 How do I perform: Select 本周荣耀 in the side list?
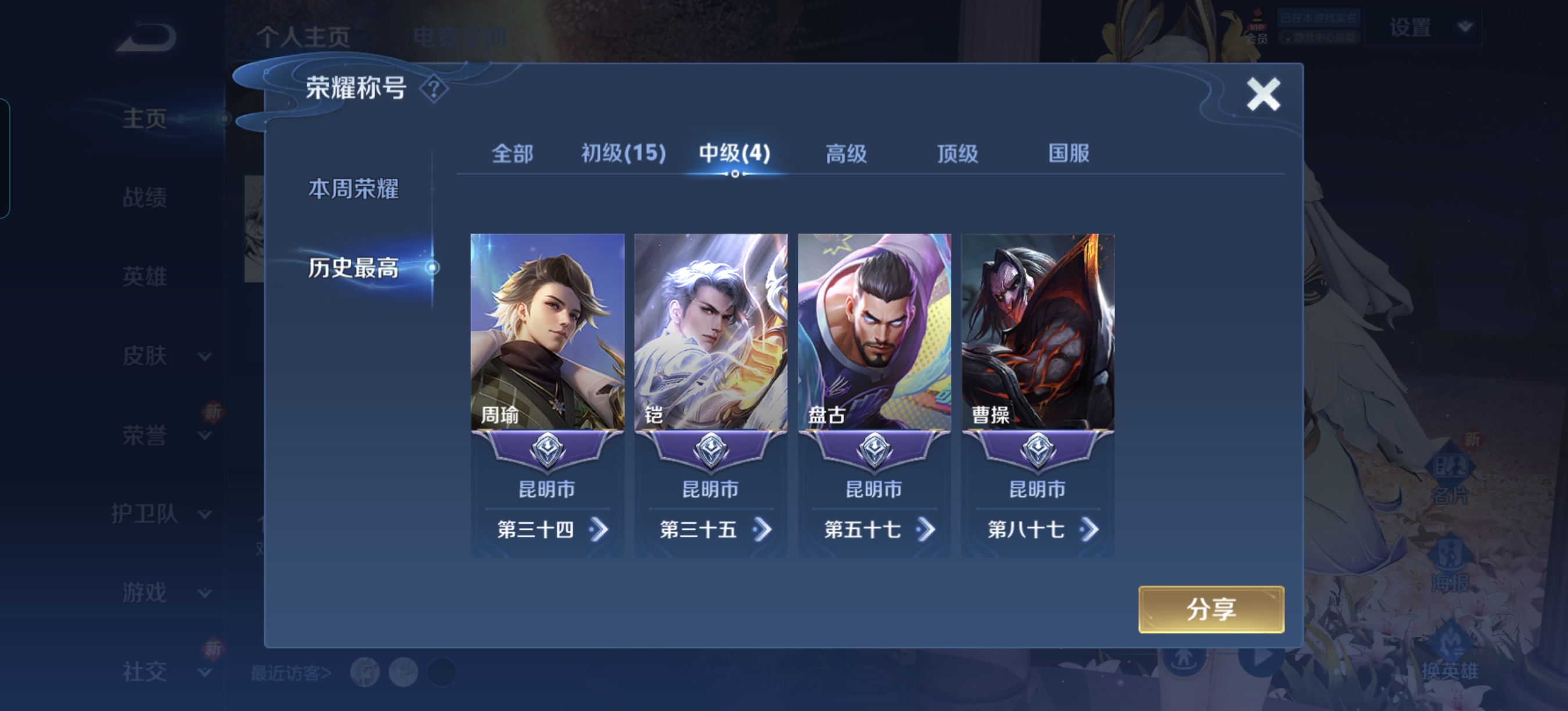click(353, 189)
